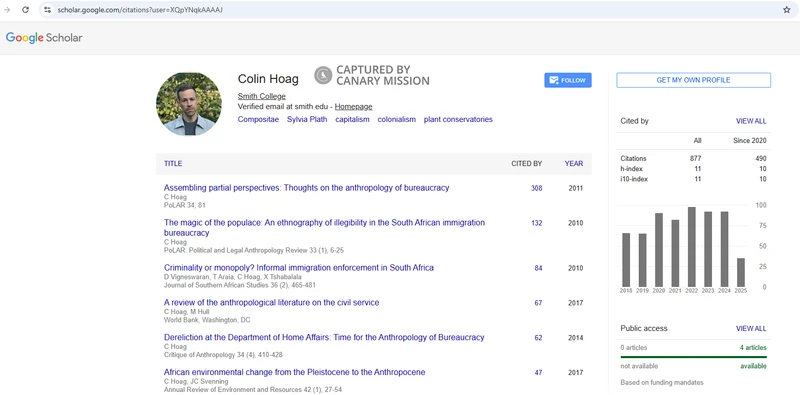Click the Public access progress bar
800x395 pixels.
pyautogui.click(x=693, y=357)
